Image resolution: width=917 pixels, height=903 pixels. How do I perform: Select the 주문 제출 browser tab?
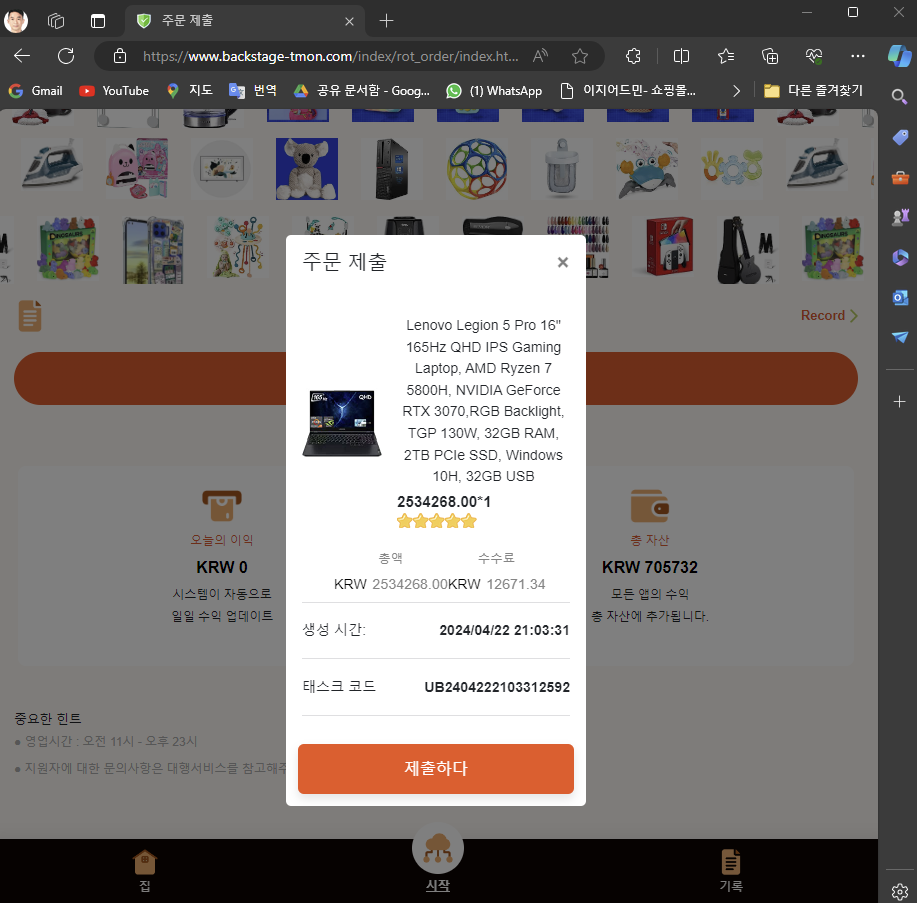pyautogui.click(x=244, y=21)
